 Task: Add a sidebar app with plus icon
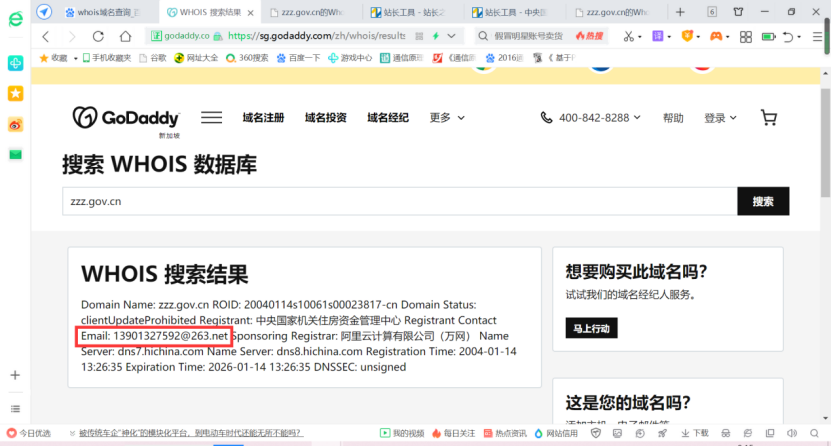point(15,375)
